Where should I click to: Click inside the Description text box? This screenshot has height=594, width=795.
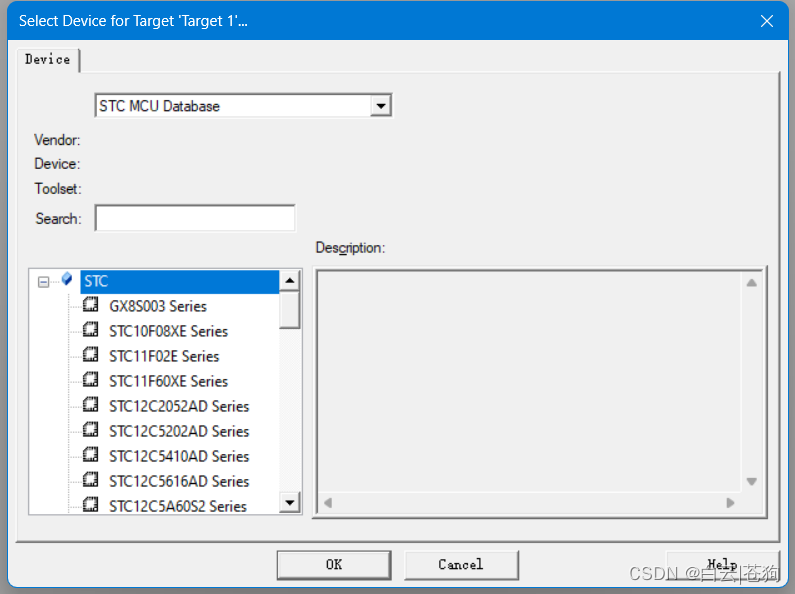click(530, 382)
